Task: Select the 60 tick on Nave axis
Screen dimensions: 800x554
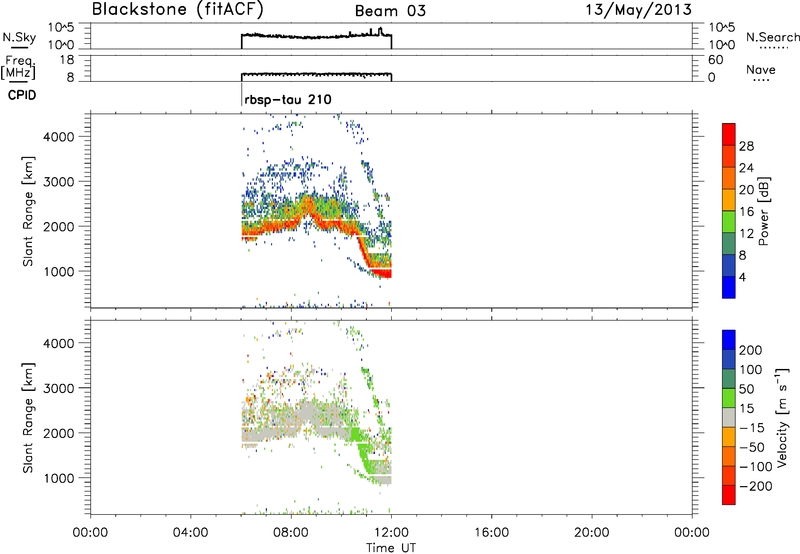Action: tap(715, 60)
